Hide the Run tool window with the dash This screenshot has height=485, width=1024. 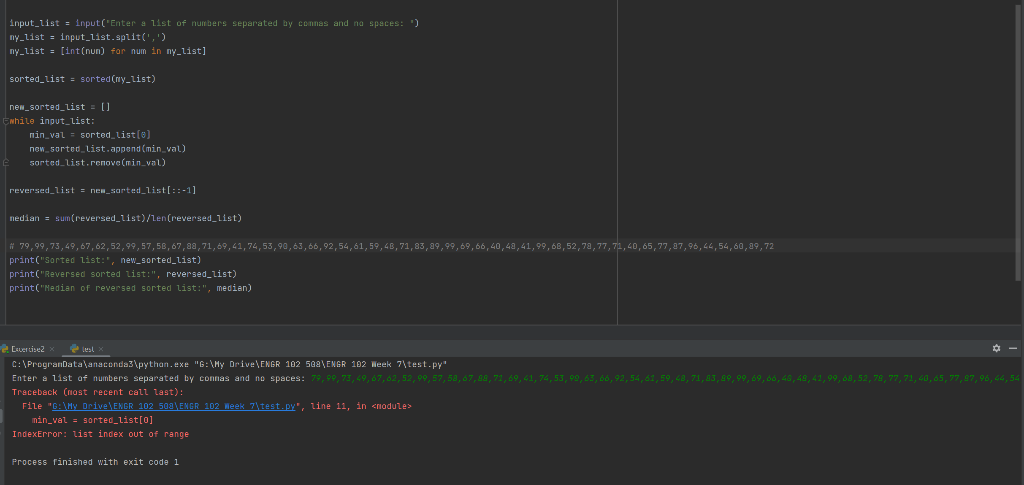point(1012,349)
